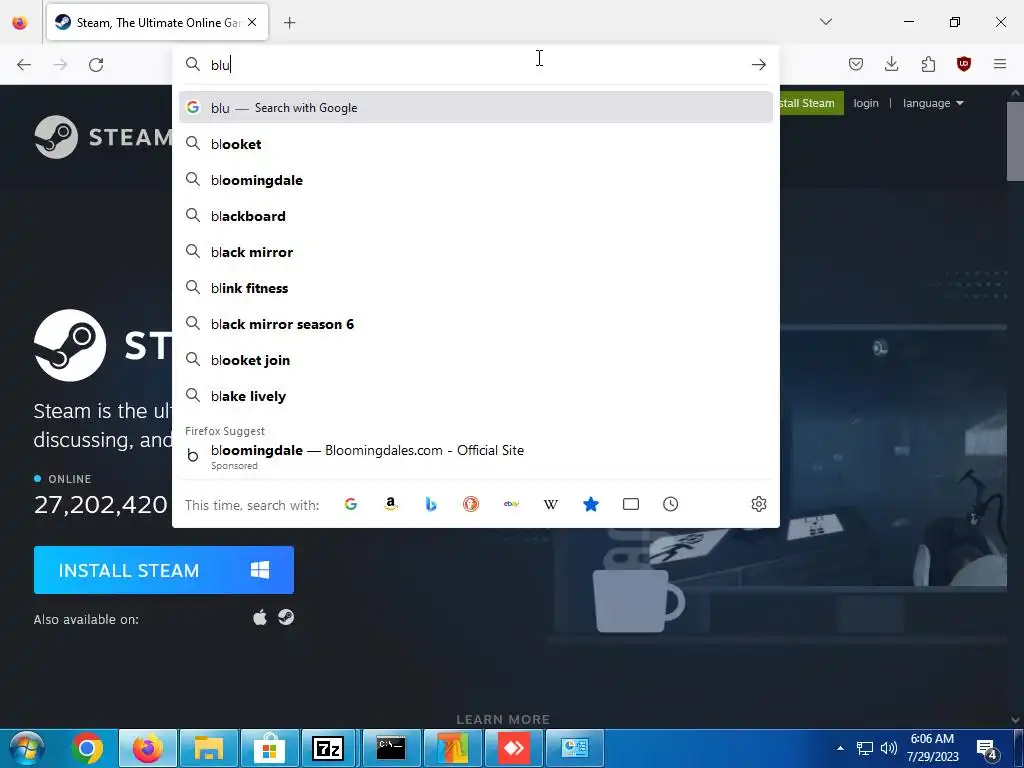Open the volume speaker tray icon

[x=888, y=748]
